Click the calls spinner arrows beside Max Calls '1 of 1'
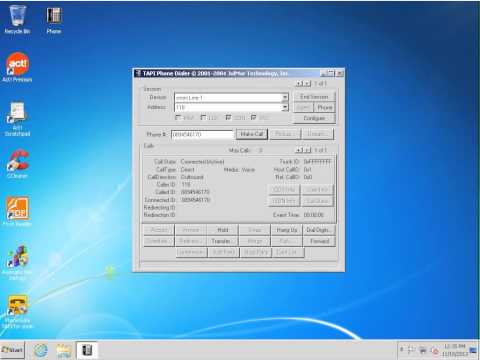Screen dimensions: 480x360 click(x=303, y=150)
